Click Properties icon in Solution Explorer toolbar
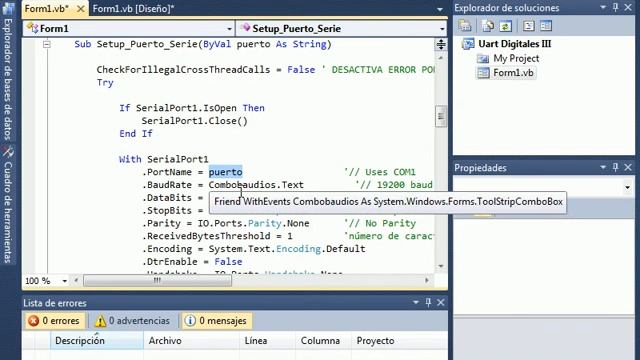 click(x=464, y=26)
